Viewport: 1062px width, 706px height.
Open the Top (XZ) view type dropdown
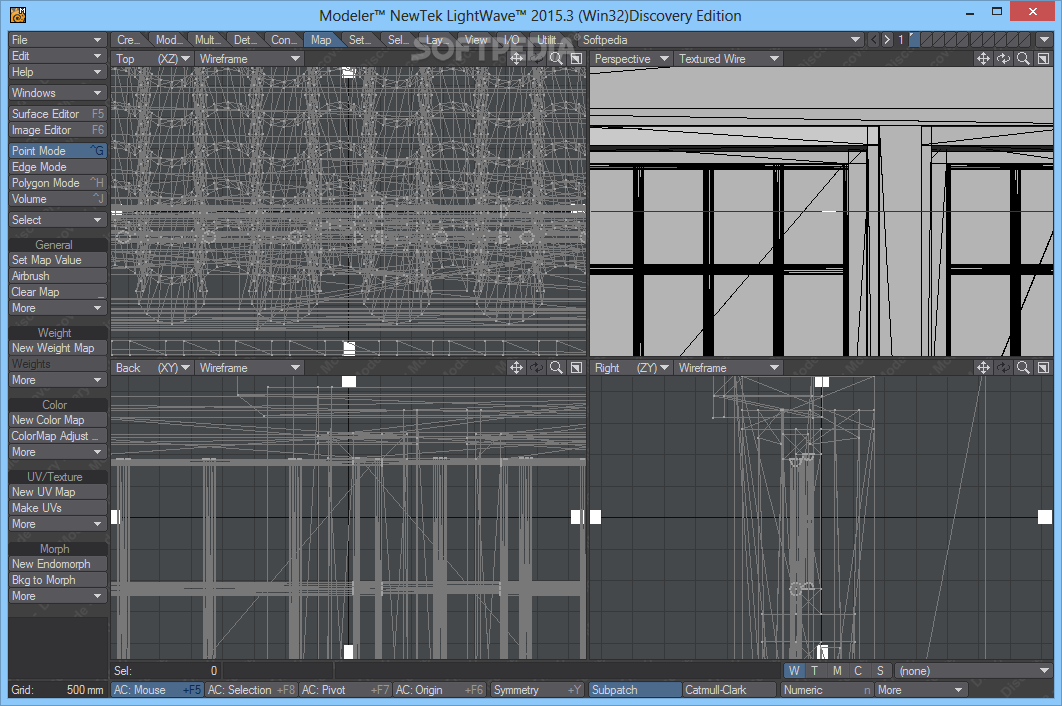(x=152, y=59)
